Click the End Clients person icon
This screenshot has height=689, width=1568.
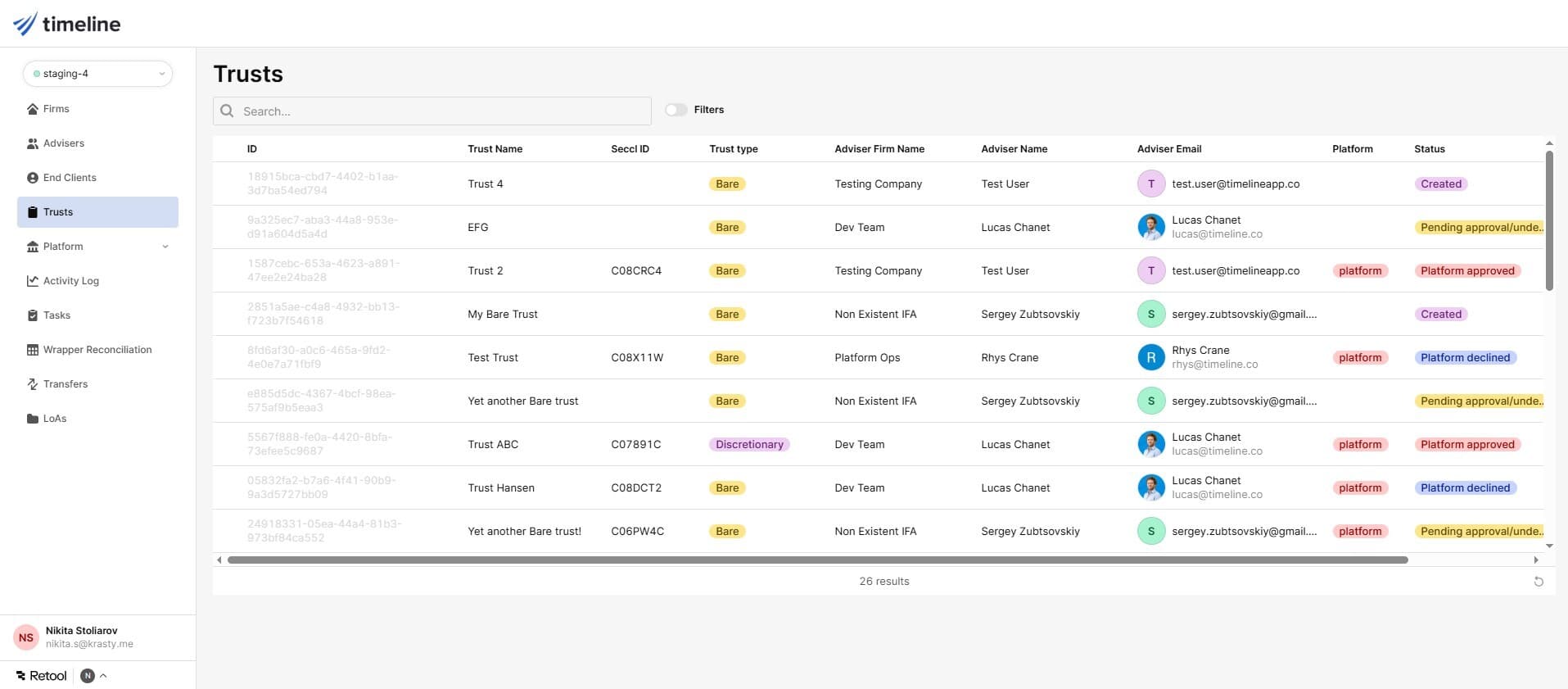click(33, 178)
